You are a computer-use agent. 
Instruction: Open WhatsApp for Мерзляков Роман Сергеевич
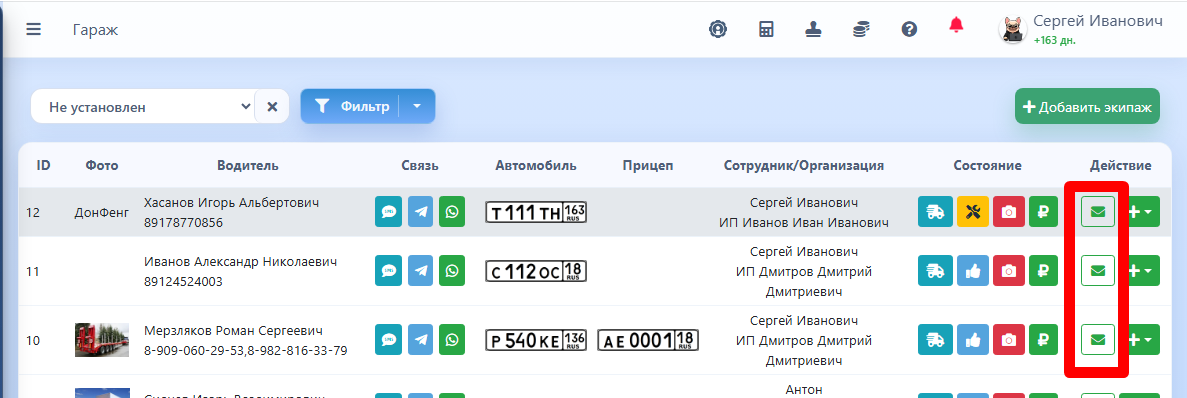point(452,340)
